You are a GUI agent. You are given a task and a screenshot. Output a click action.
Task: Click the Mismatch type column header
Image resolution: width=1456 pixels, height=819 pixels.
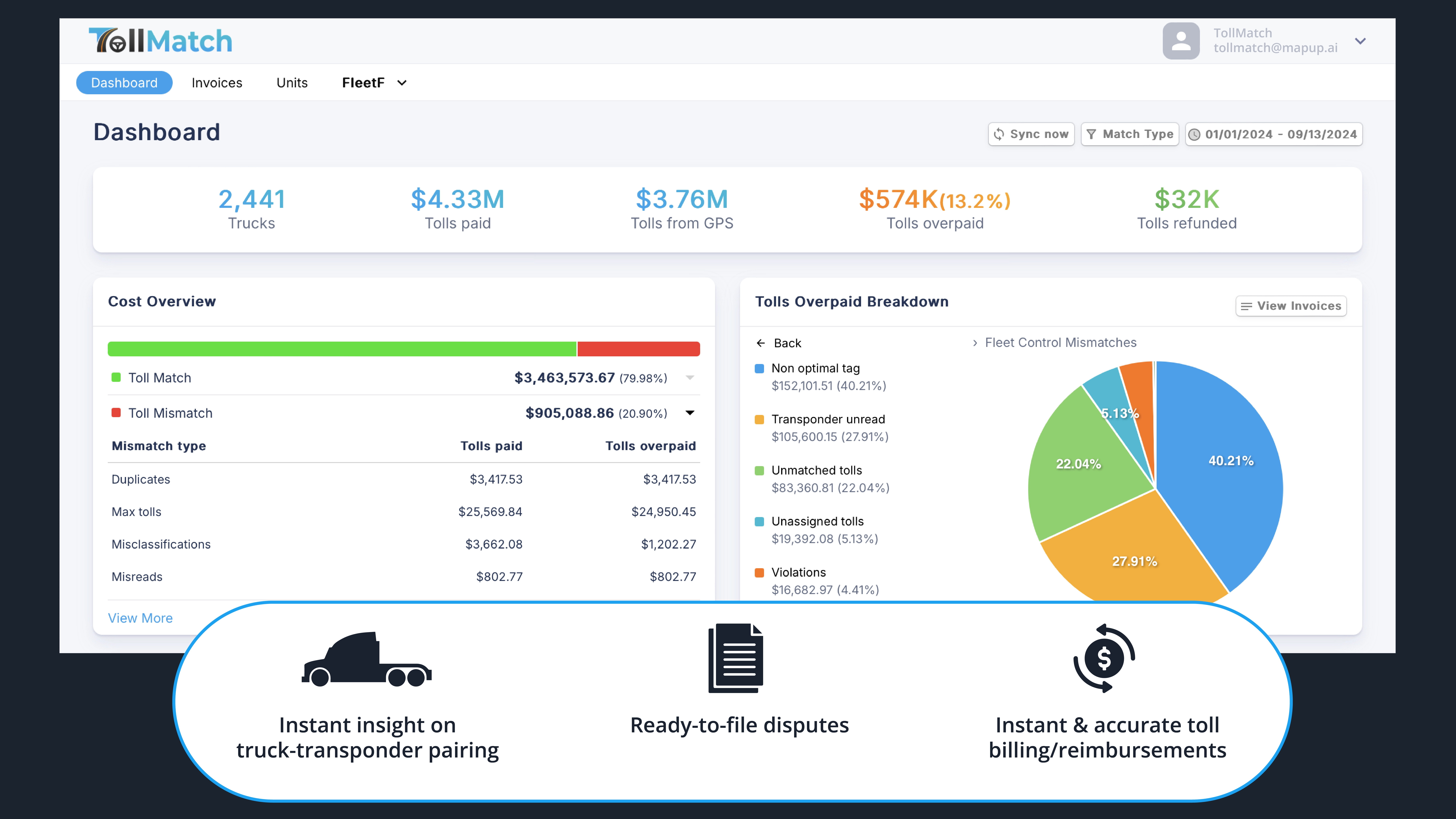(159, 446)
